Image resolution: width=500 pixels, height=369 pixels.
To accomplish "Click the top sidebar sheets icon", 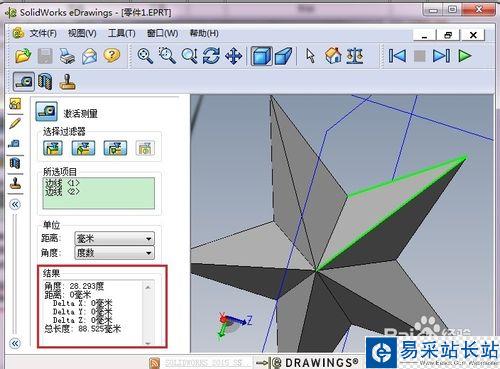I will pos(15,104).
